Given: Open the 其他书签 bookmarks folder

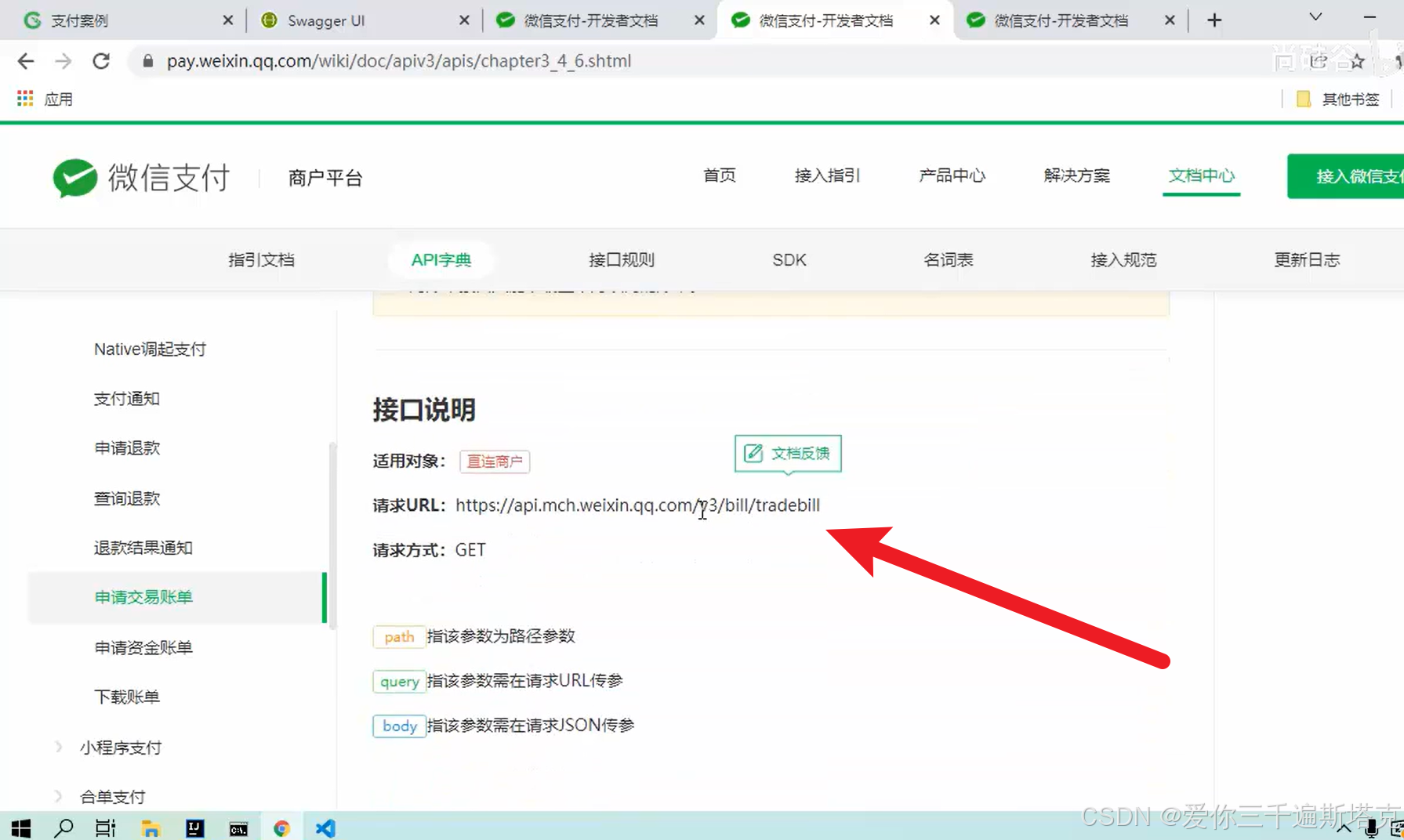Looking at the screenshot, I should coord(1339,99).
